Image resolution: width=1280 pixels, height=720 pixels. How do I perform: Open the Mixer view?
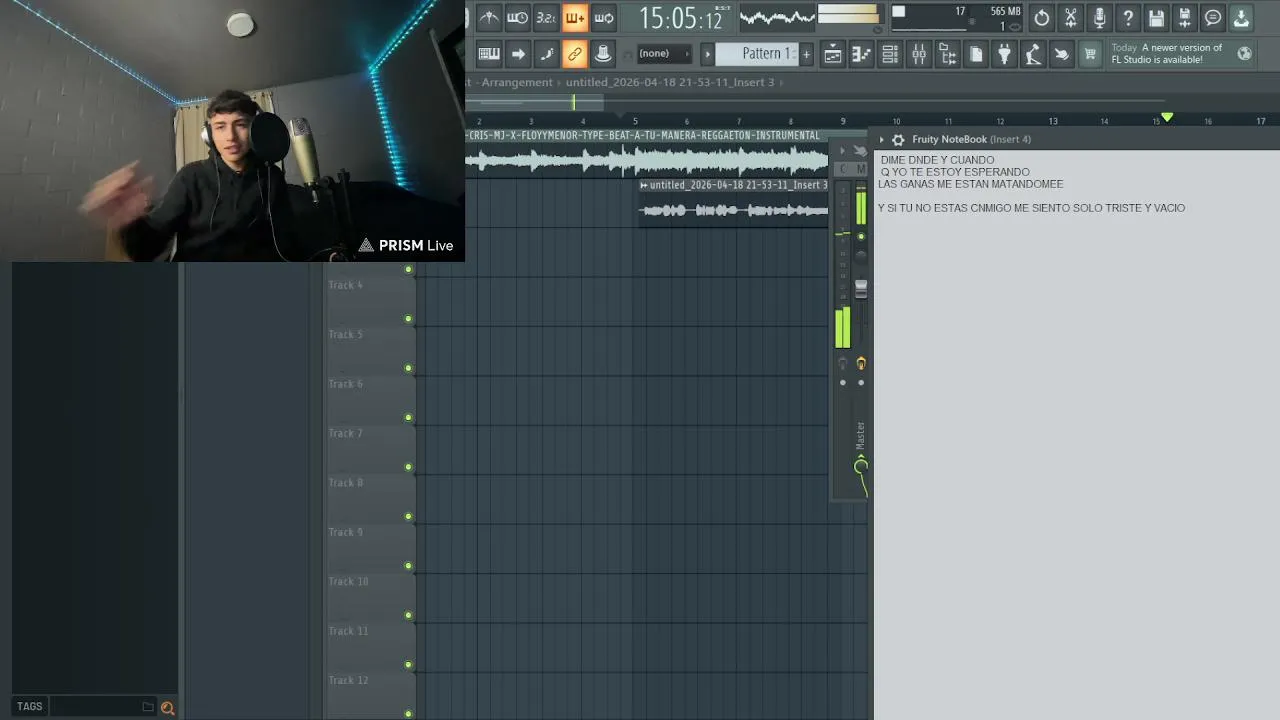coord(918,54)
